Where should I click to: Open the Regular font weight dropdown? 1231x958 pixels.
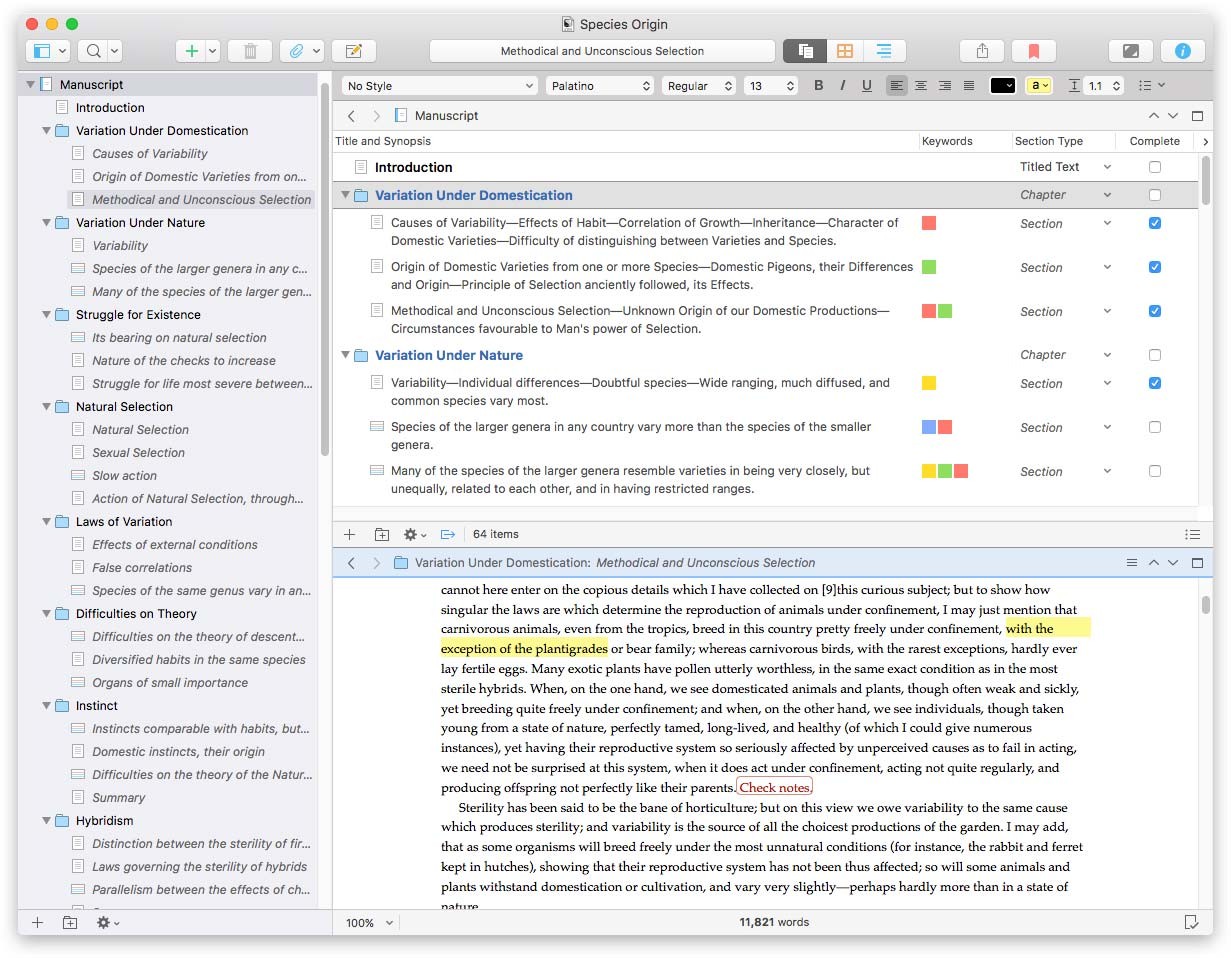click(699, 86)
